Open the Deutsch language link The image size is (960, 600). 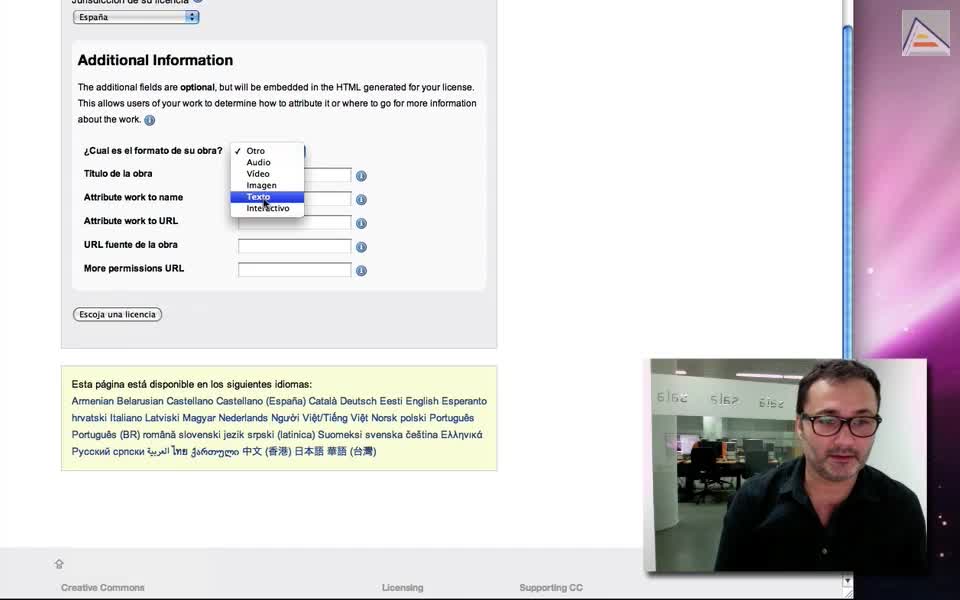coord(358,401)
